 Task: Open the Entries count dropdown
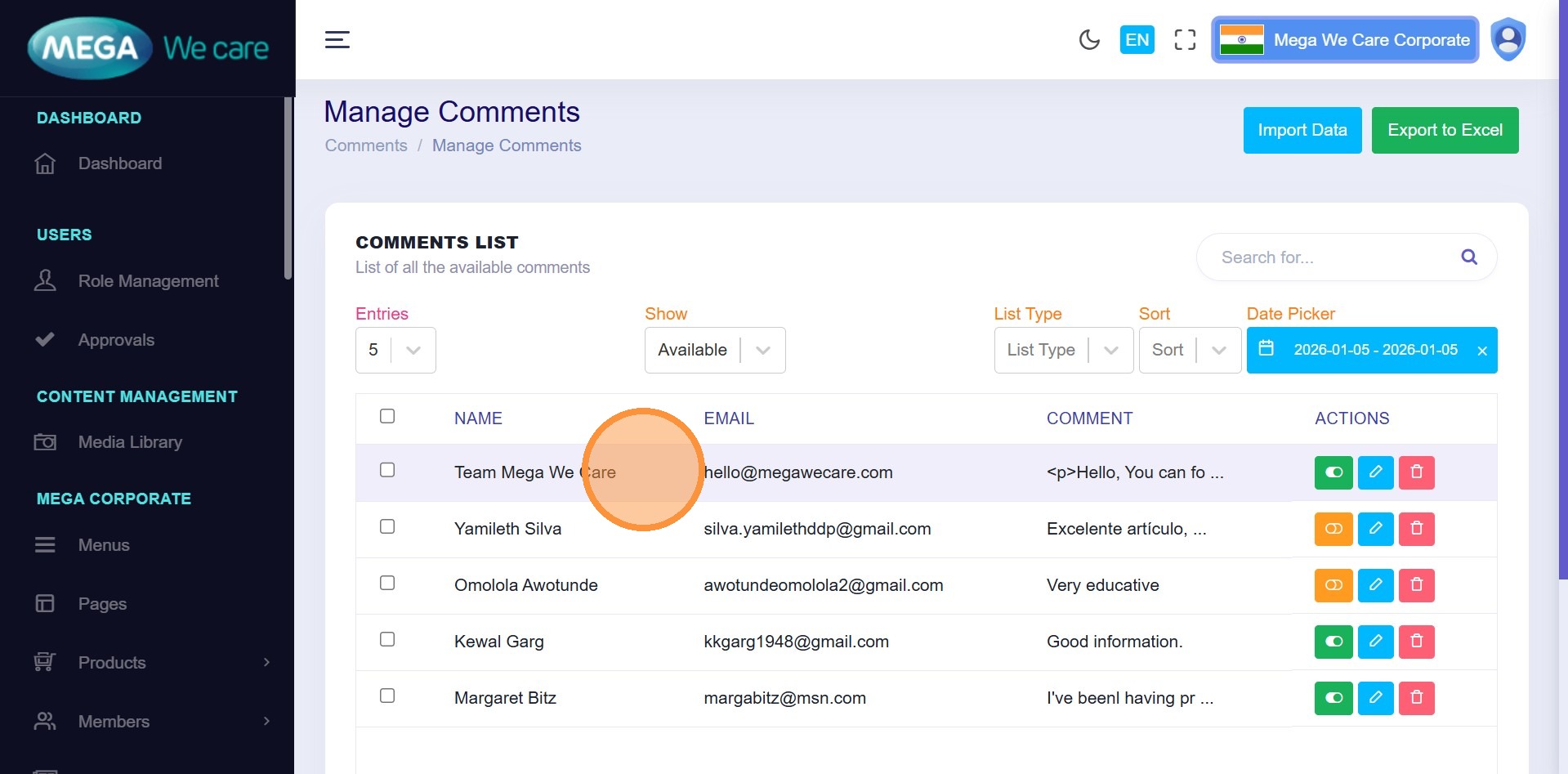pyautogui.click(x=395, y=350)
